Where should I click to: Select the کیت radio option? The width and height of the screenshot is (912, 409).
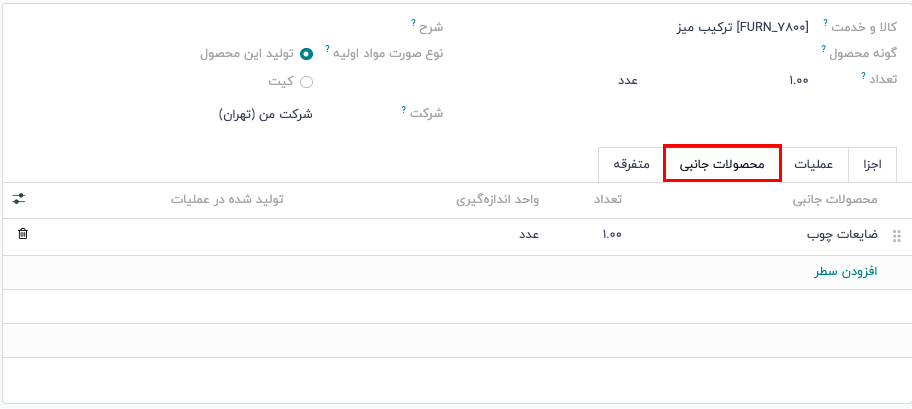point(306,82)
